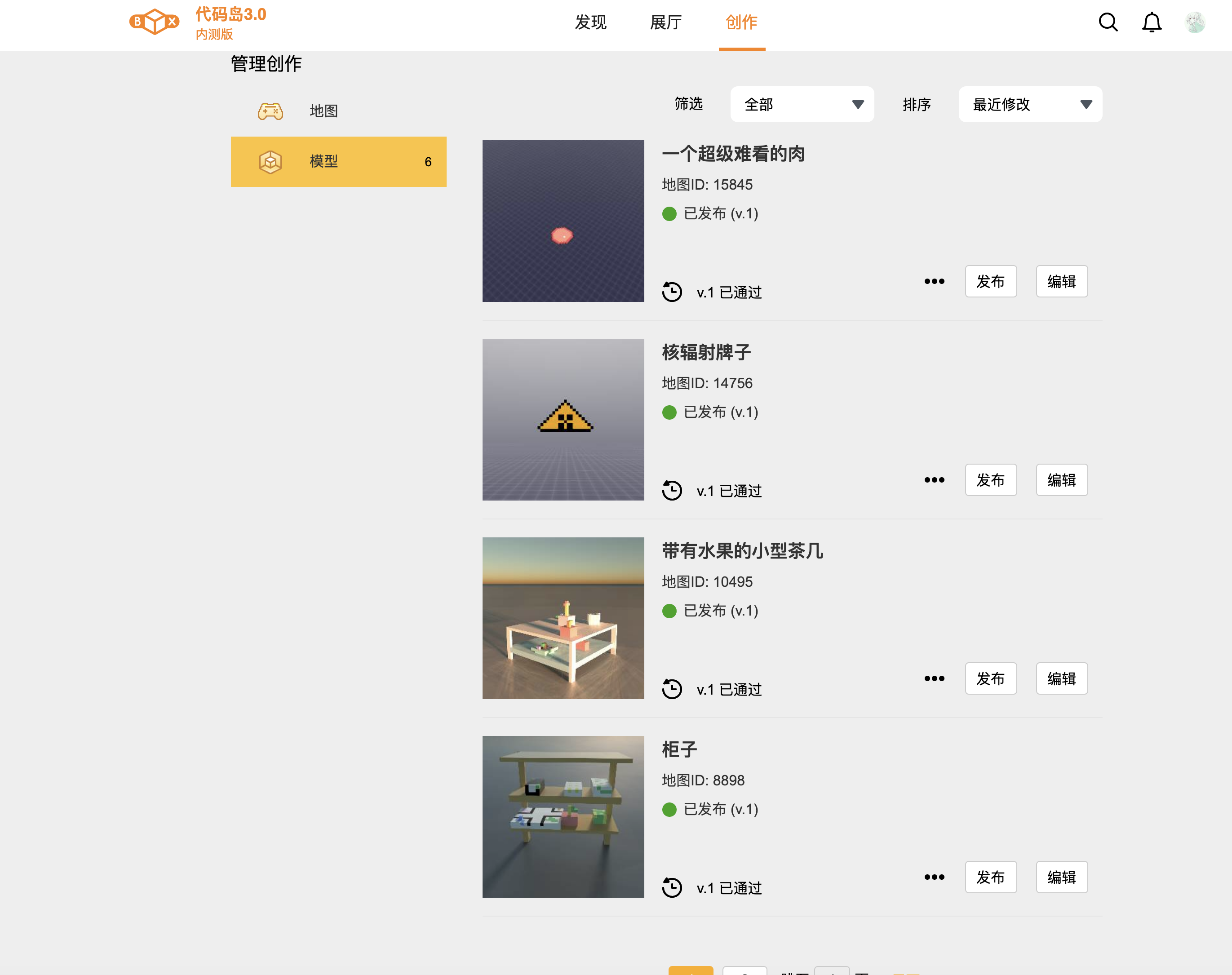
Task: Click the text 地图ID: 14756
Action: coord(707,384)
